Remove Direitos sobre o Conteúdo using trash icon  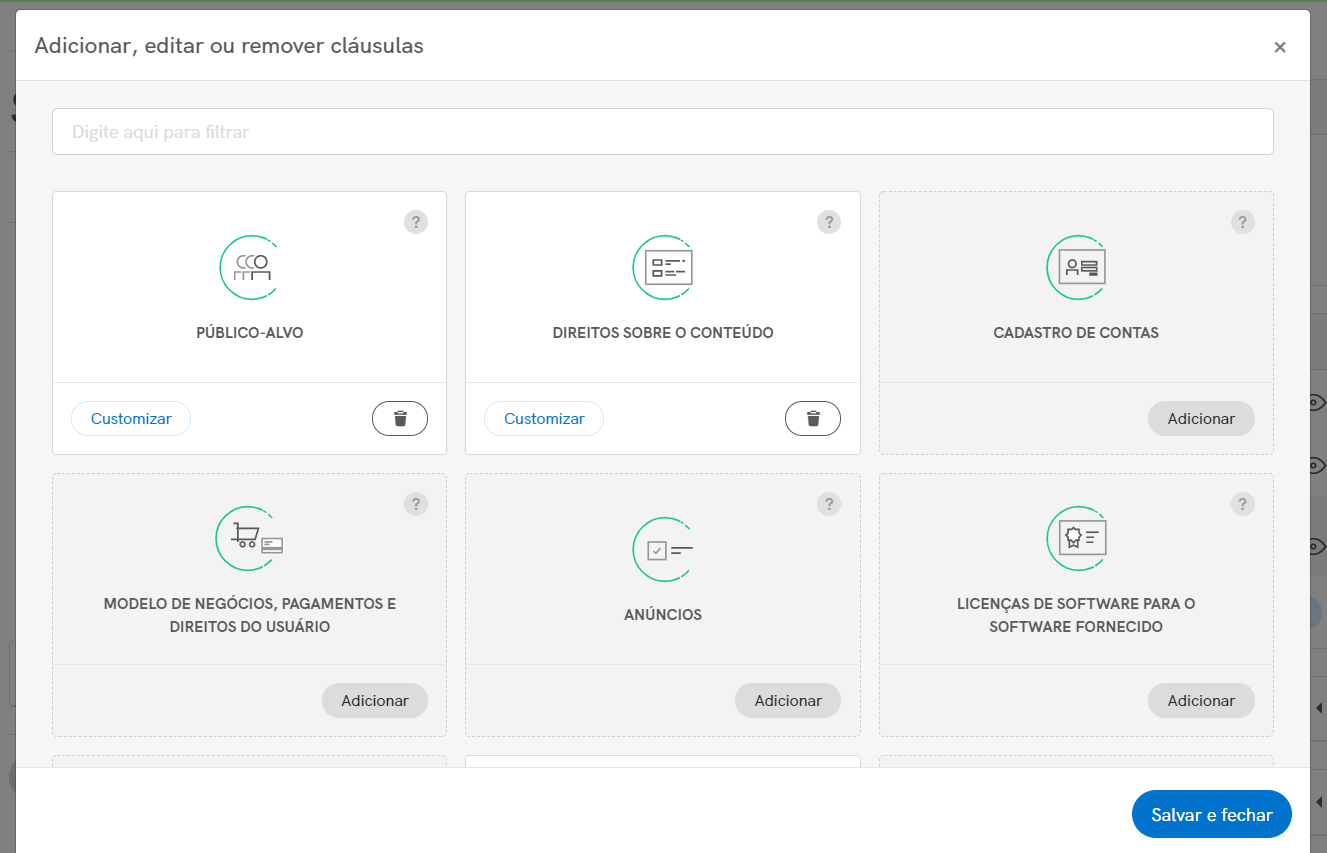coord(813,419)
